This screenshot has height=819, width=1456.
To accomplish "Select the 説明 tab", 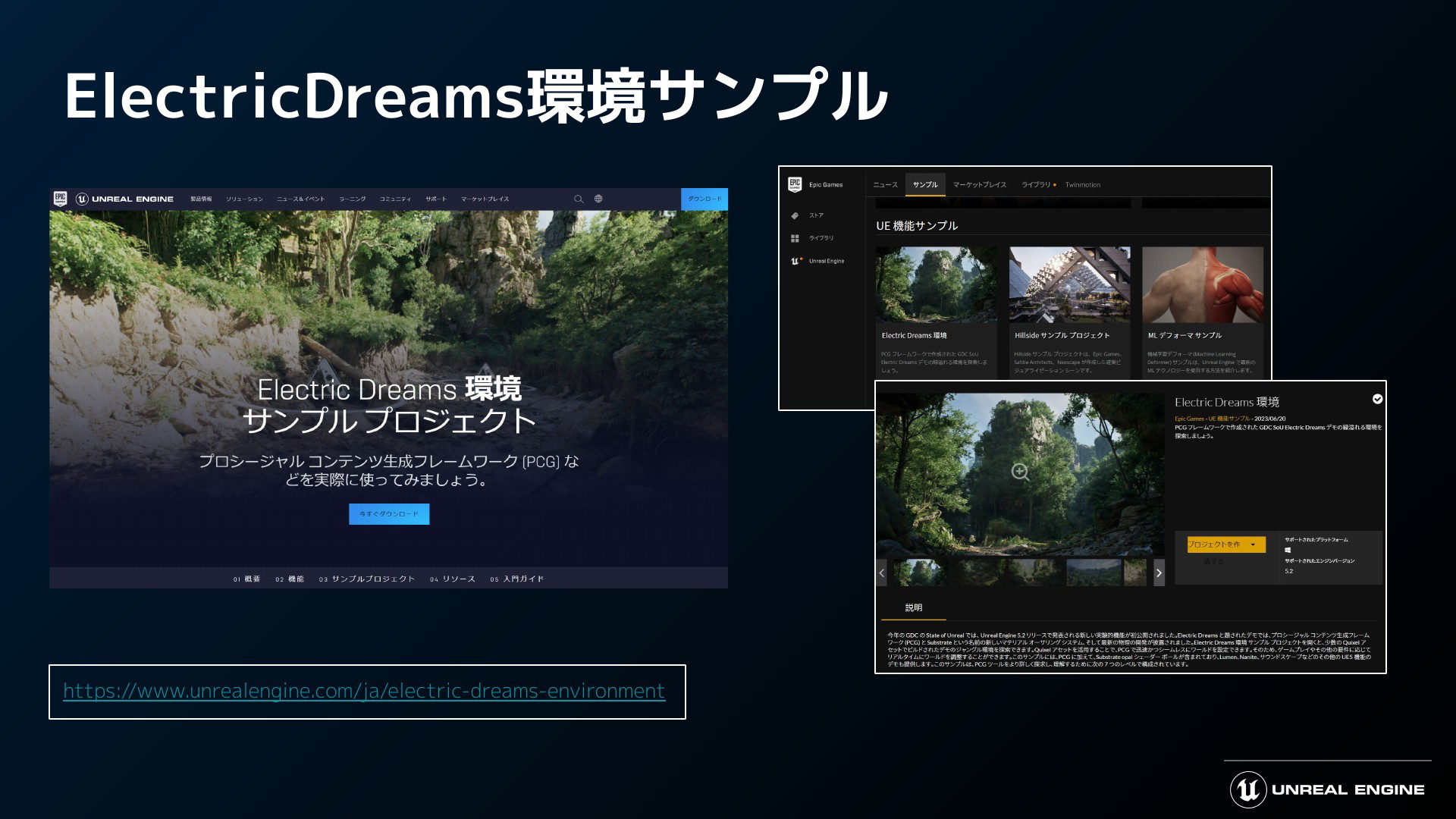I will 913,607.
